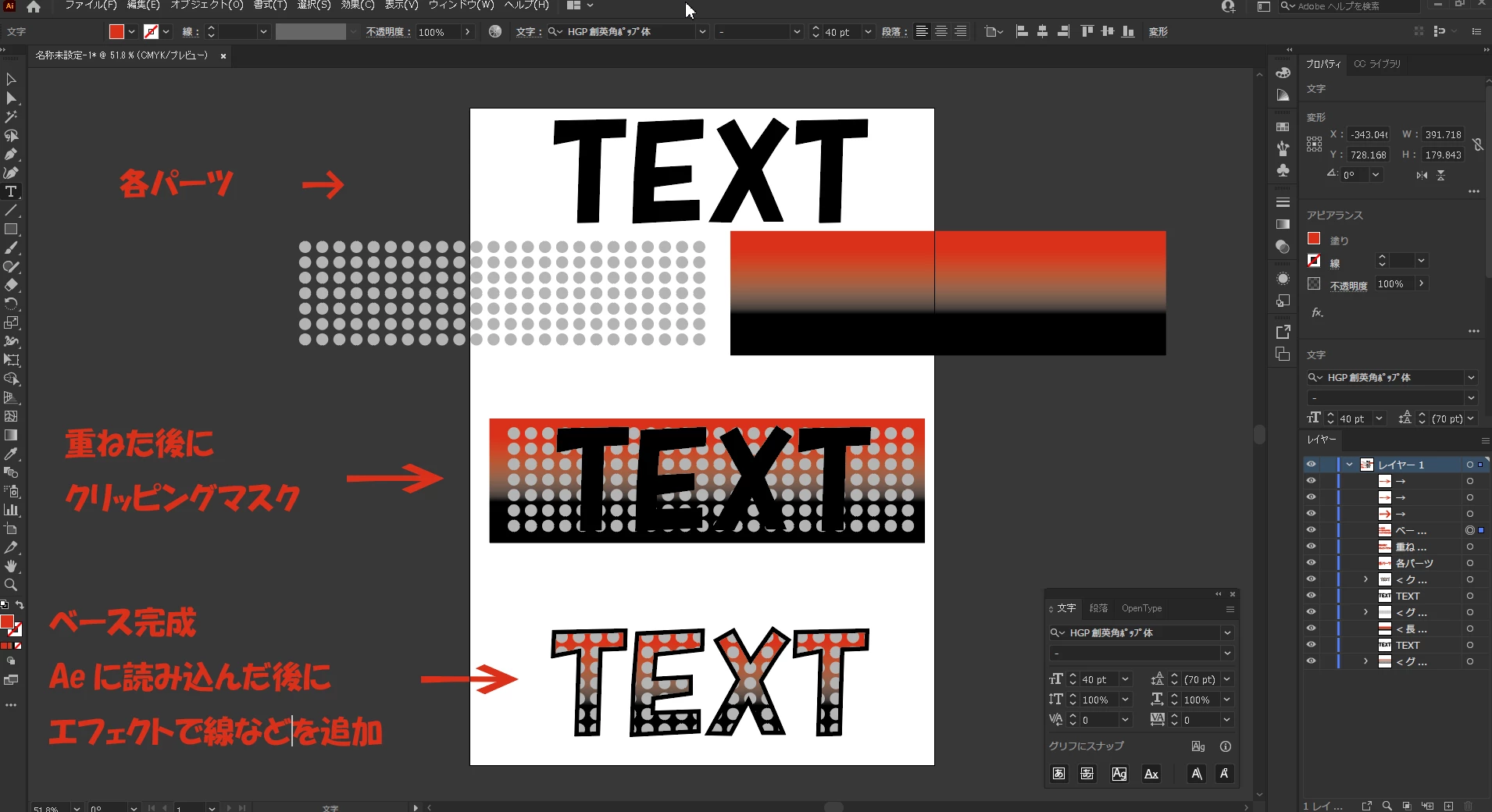Select the Selection (black arrow) tool
Viewport: 1492px width, 812px height.
coord(11,80)
